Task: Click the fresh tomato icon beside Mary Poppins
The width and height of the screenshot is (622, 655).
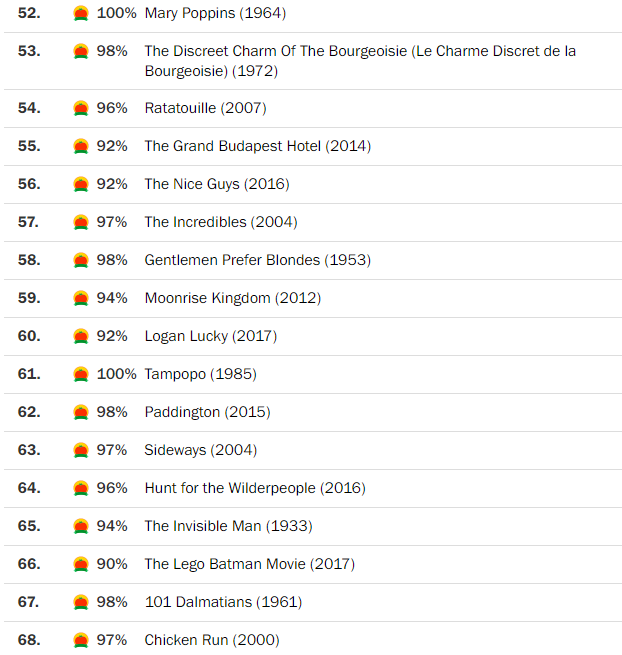Action: (x=81, y=13)
